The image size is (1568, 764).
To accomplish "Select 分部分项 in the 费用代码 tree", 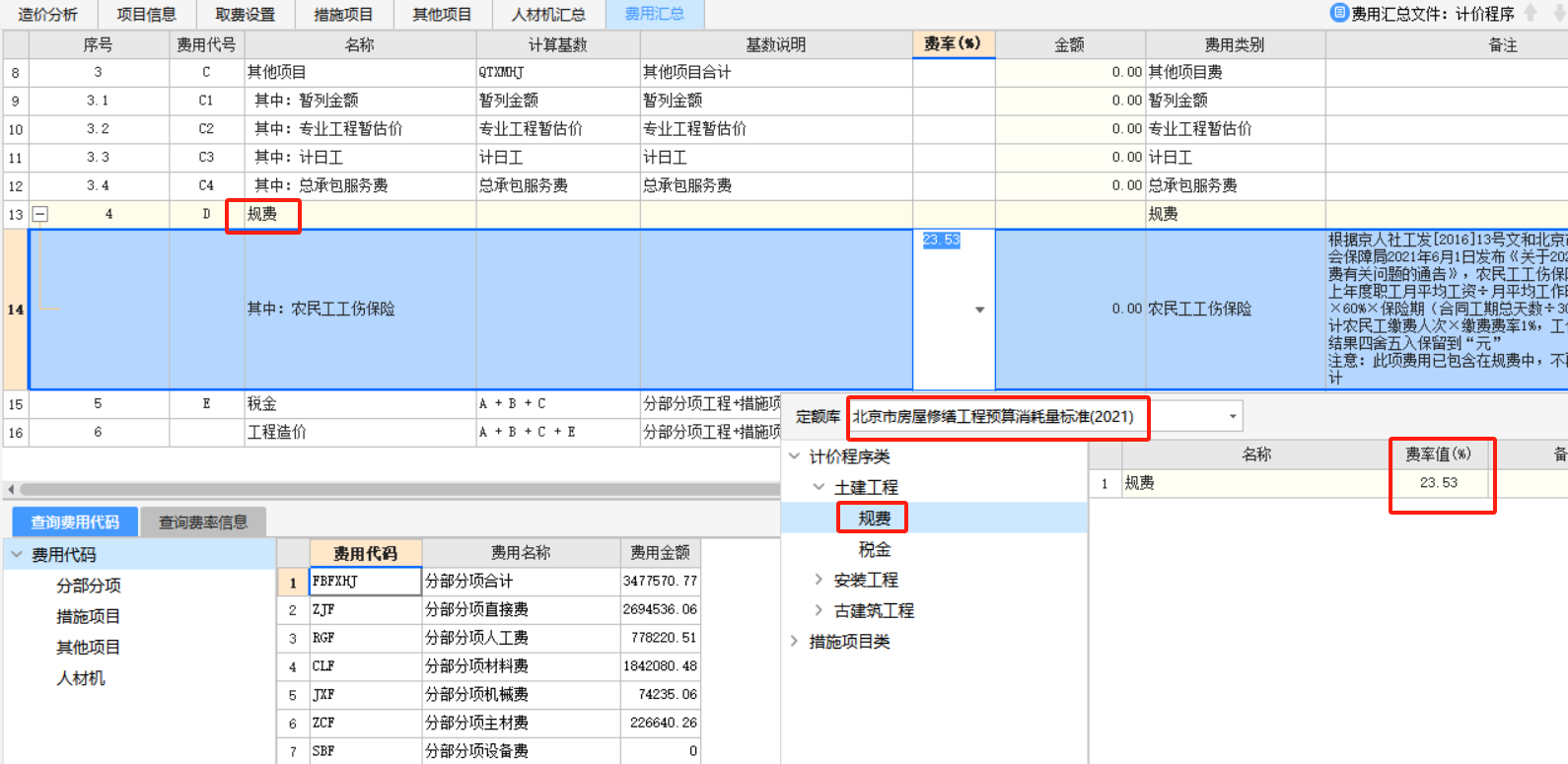I will click(x=89, y=586).
